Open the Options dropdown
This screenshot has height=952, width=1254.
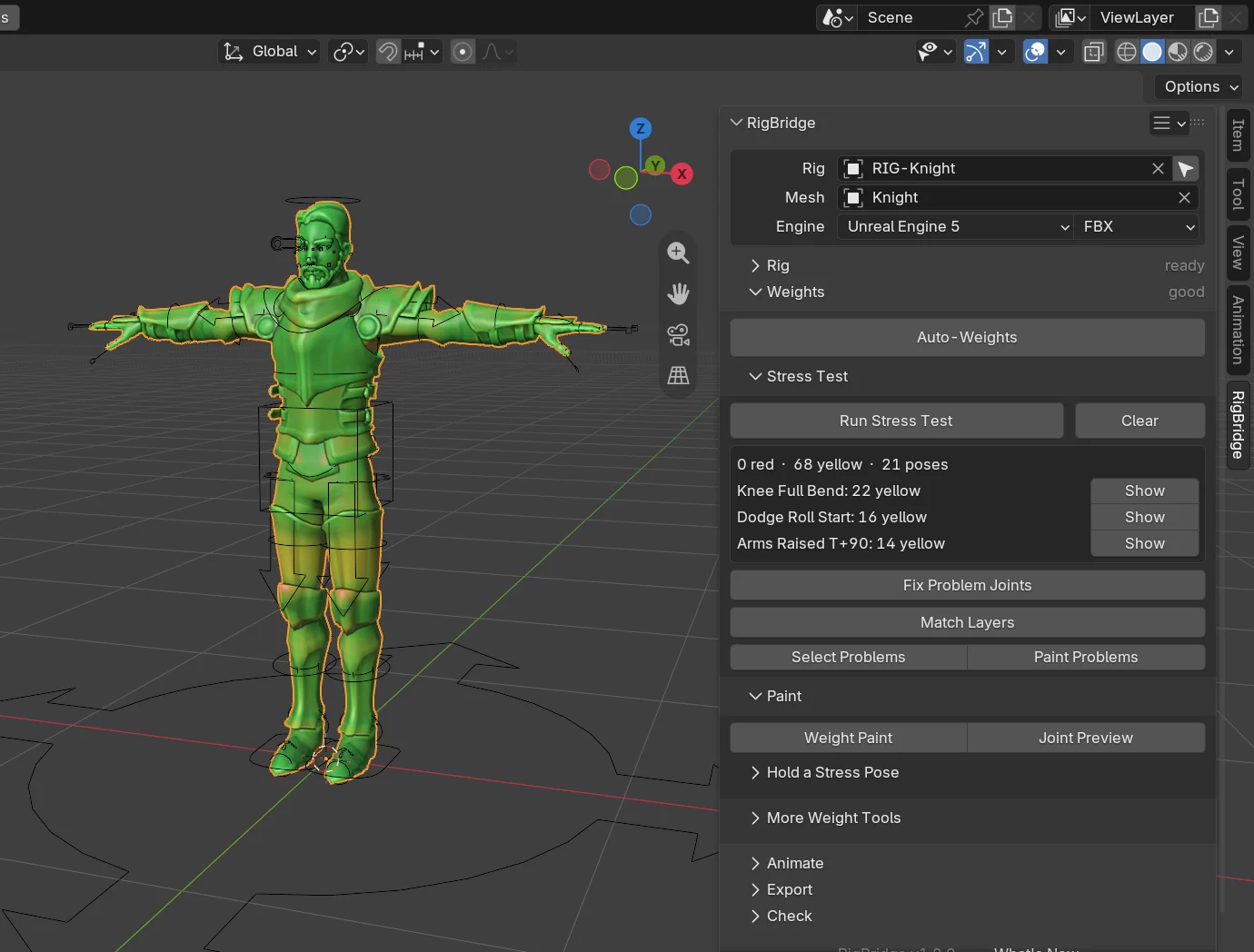[x=1201, y=86]
